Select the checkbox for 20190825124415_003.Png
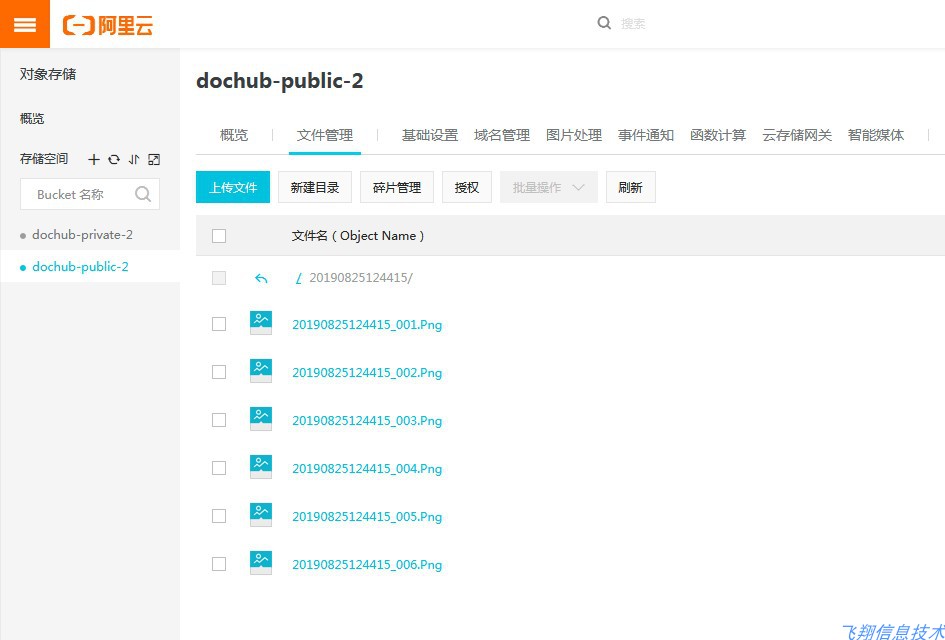The height and width of the screenshot is (640, 945). click(x=219, y=419)
